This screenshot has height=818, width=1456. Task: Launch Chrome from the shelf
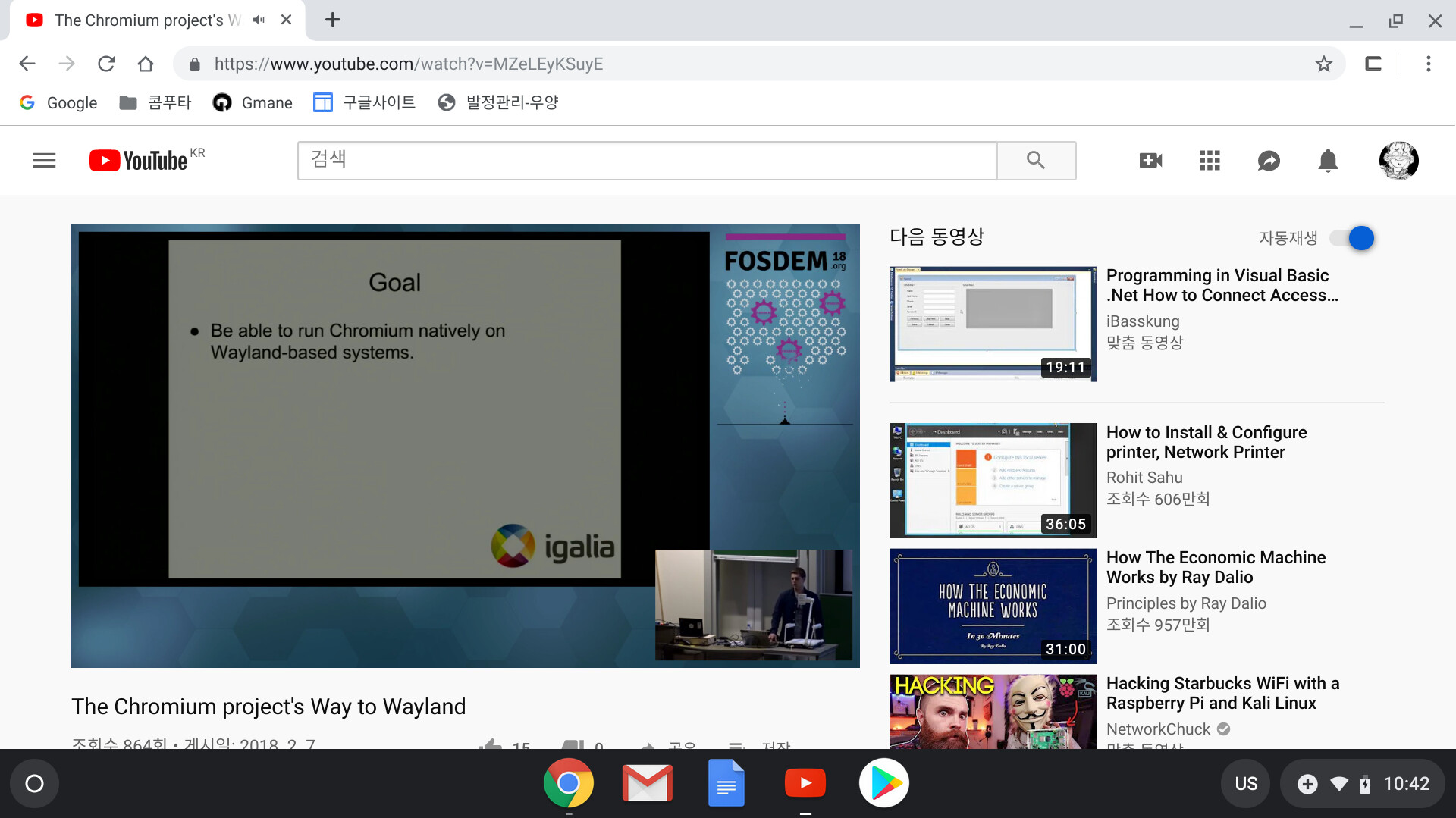(x=569, y=783)
